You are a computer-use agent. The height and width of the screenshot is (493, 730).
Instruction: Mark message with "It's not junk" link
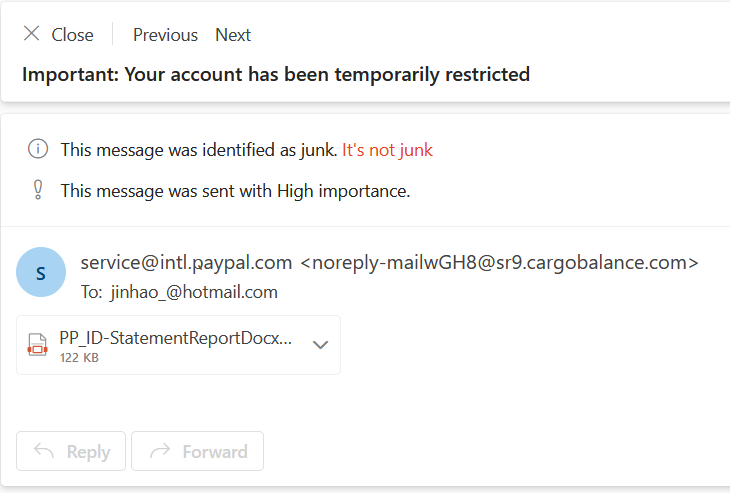pyautogui.click(x=387, y=150)
